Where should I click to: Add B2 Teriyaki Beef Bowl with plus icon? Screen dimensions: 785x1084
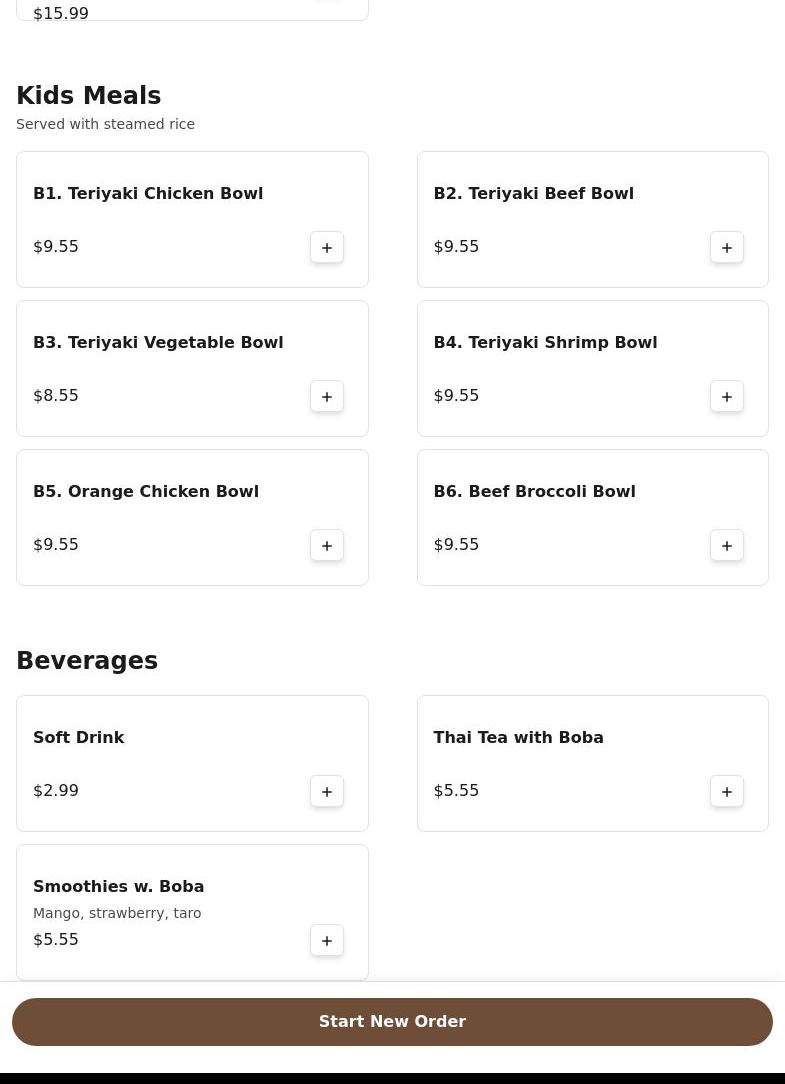click(x=726, y=247)
